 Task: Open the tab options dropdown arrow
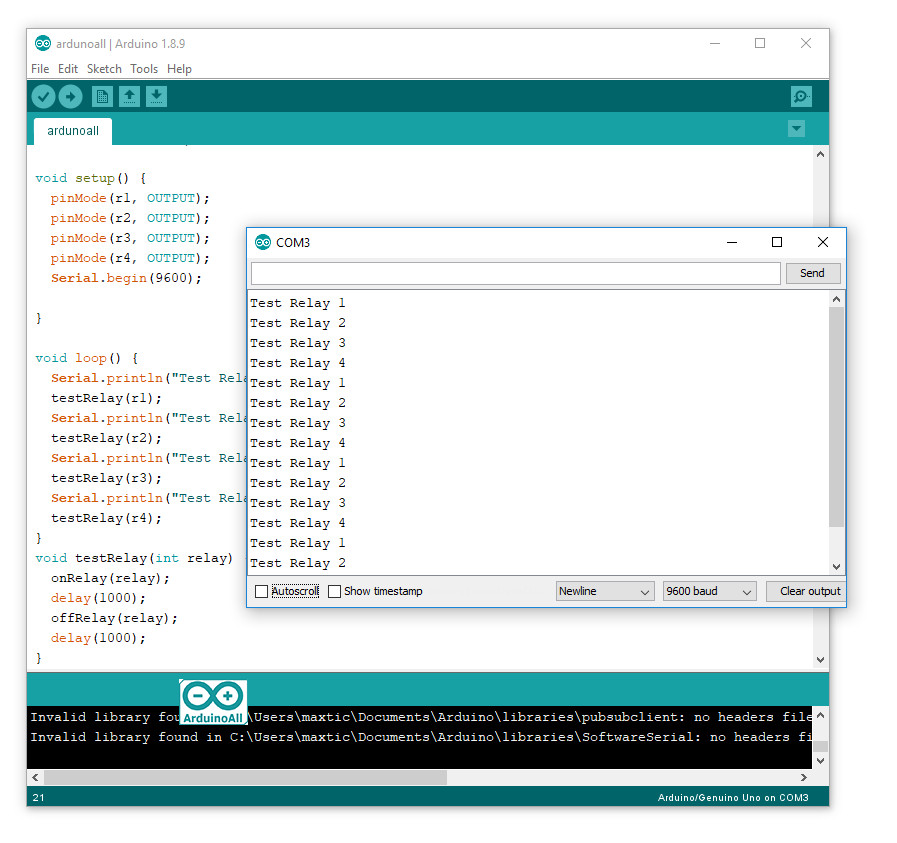796,129
